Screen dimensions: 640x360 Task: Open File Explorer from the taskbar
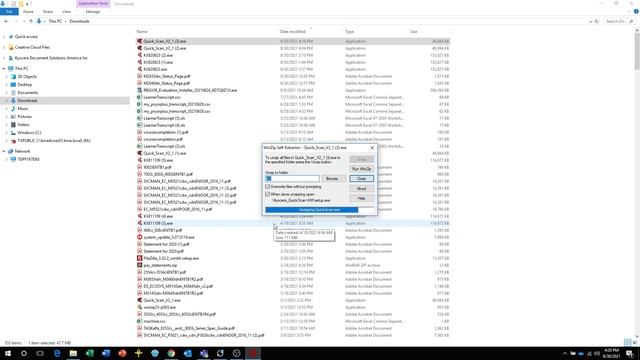tap(73, 353)
